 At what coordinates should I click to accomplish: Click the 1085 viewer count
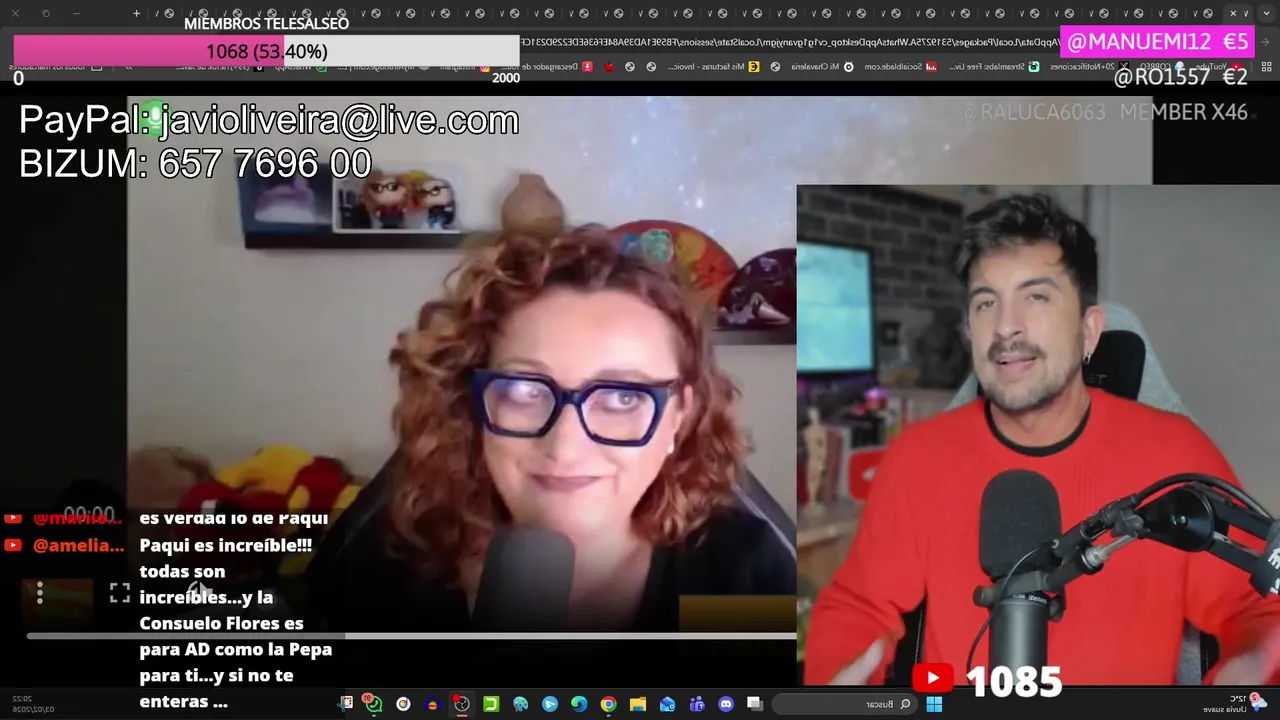1014,680
